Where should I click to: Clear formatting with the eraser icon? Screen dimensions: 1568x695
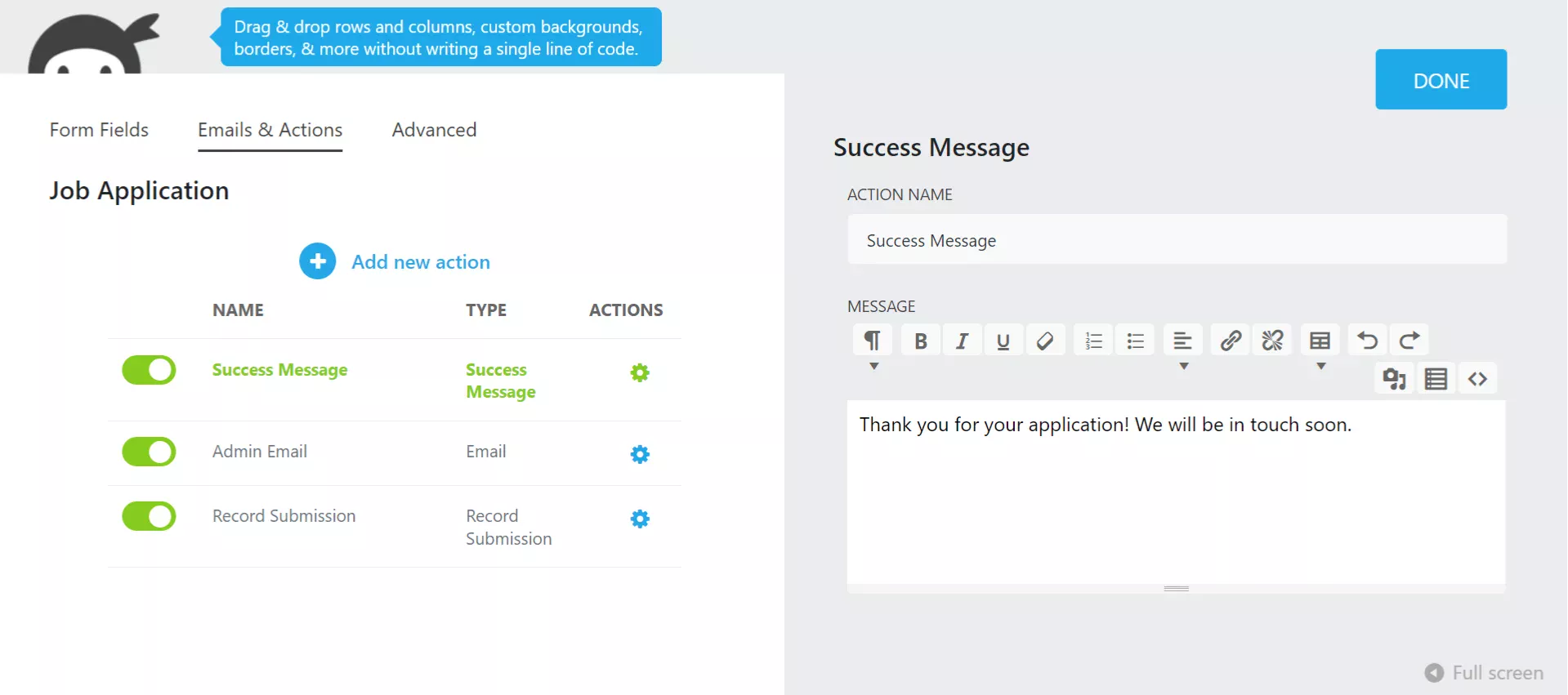1044,340
